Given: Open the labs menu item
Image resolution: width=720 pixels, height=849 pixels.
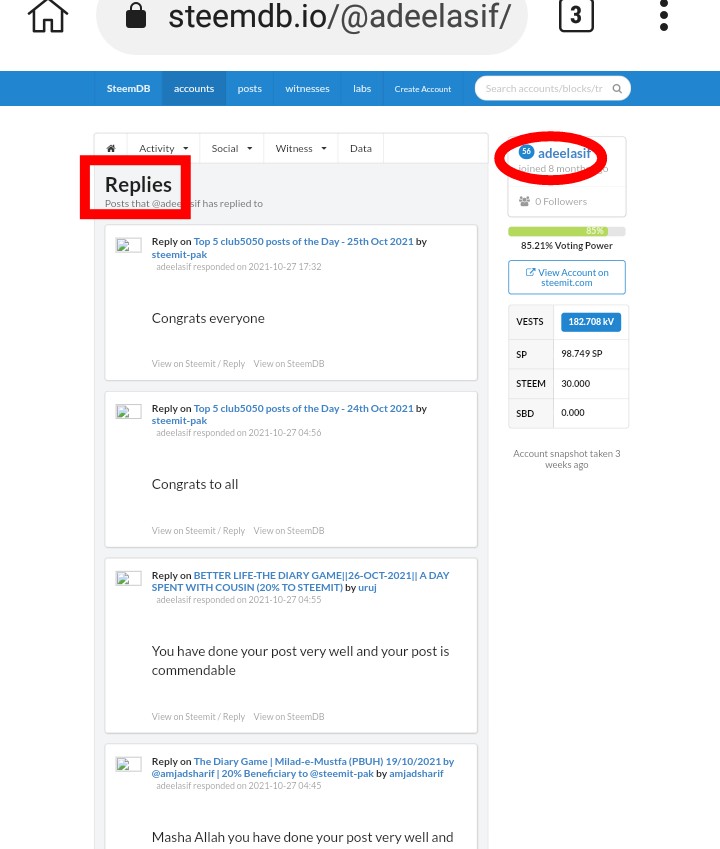Looking at the screenshot, I should (362, 88).
